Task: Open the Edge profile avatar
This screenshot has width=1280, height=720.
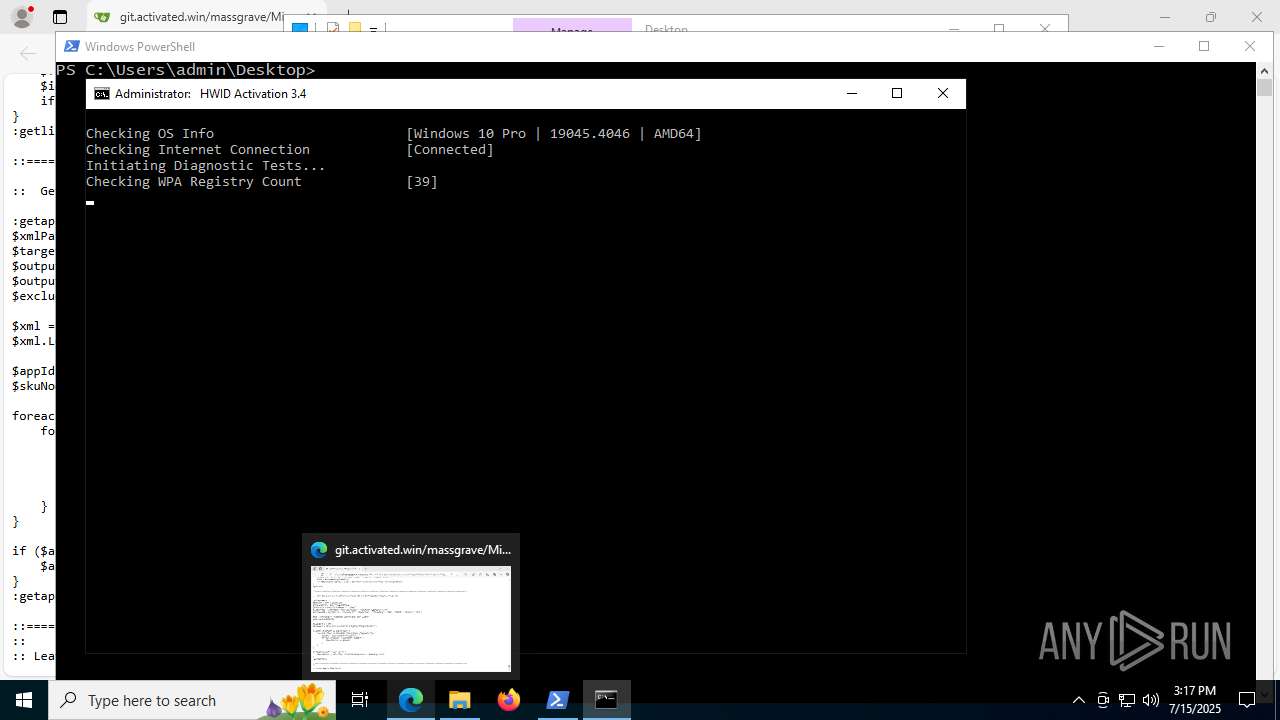Action: pos(21,17)
